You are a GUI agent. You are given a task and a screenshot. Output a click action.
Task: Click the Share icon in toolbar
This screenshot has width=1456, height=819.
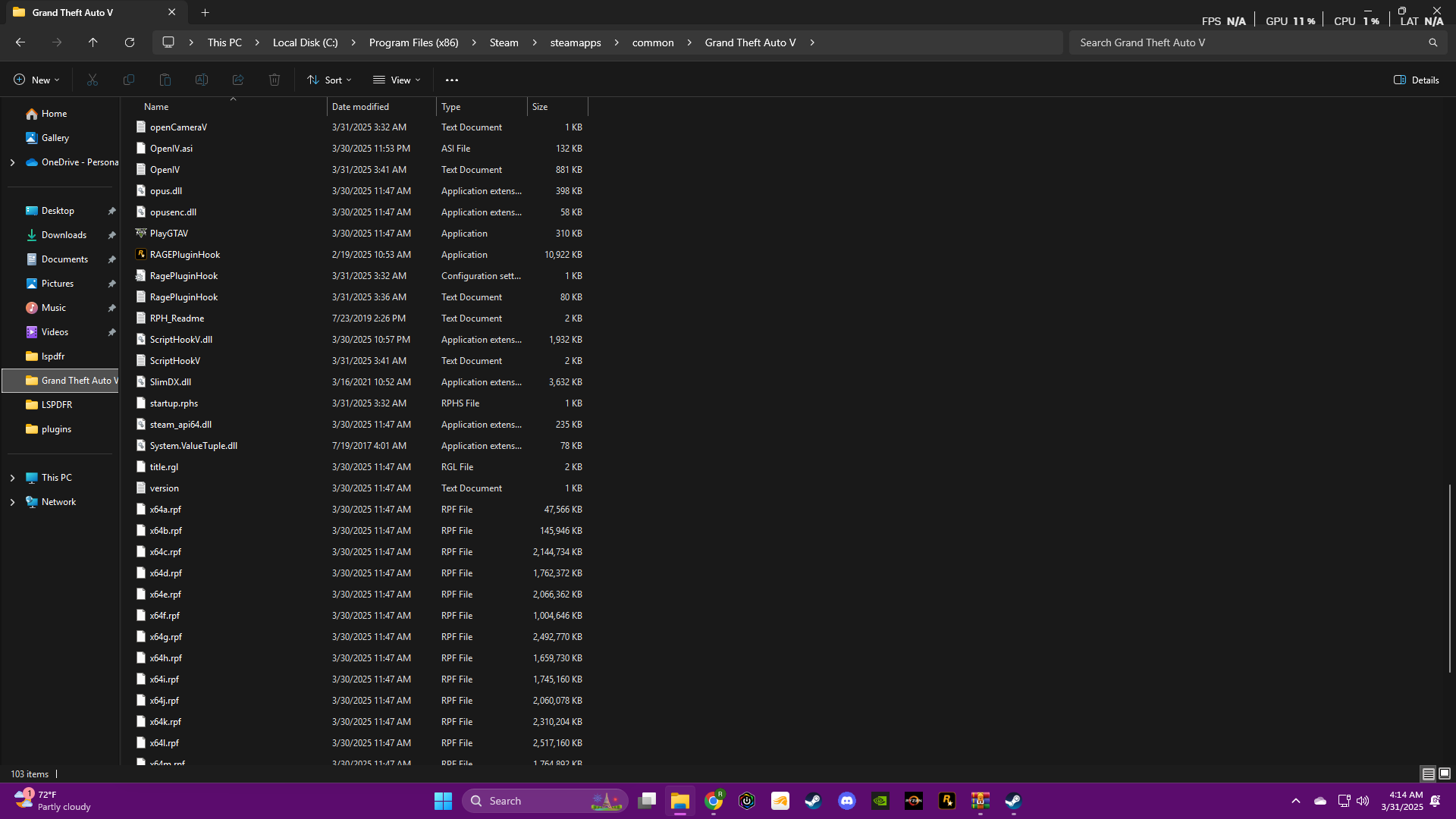click(238, 80)
